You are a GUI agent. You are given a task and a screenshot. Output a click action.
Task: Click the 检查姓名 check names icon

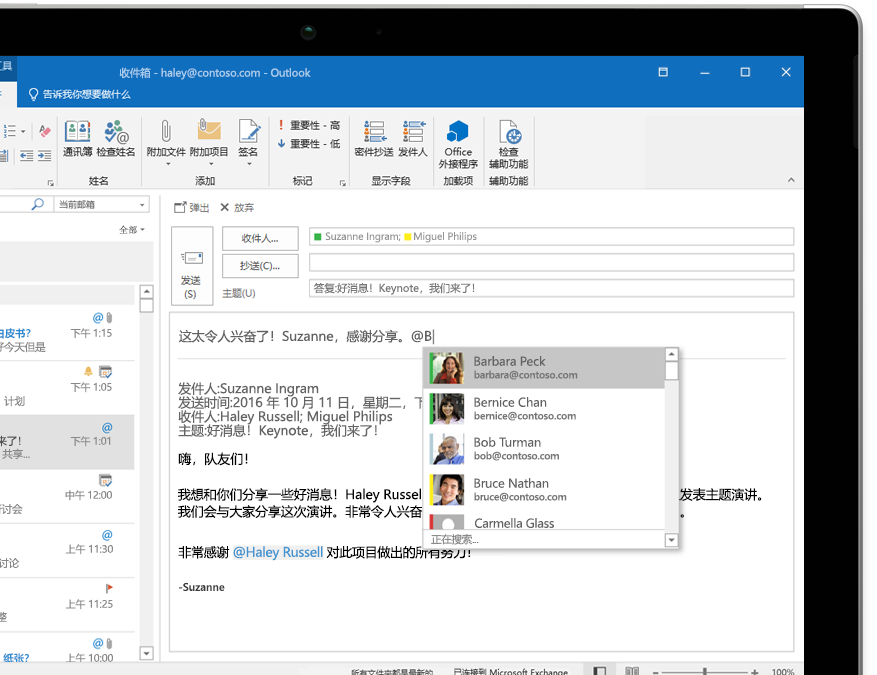click(x=117, y=139)
